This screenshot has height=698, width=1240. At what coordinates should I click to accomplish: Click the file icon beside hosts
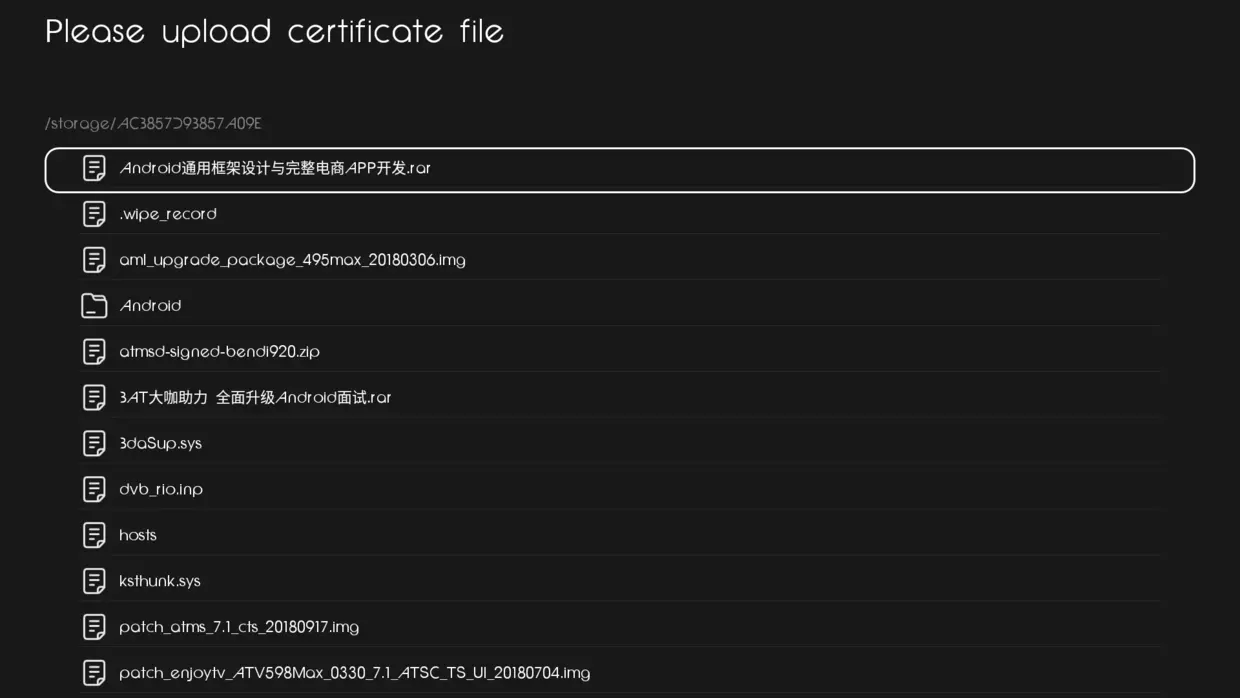pos(94,535)
